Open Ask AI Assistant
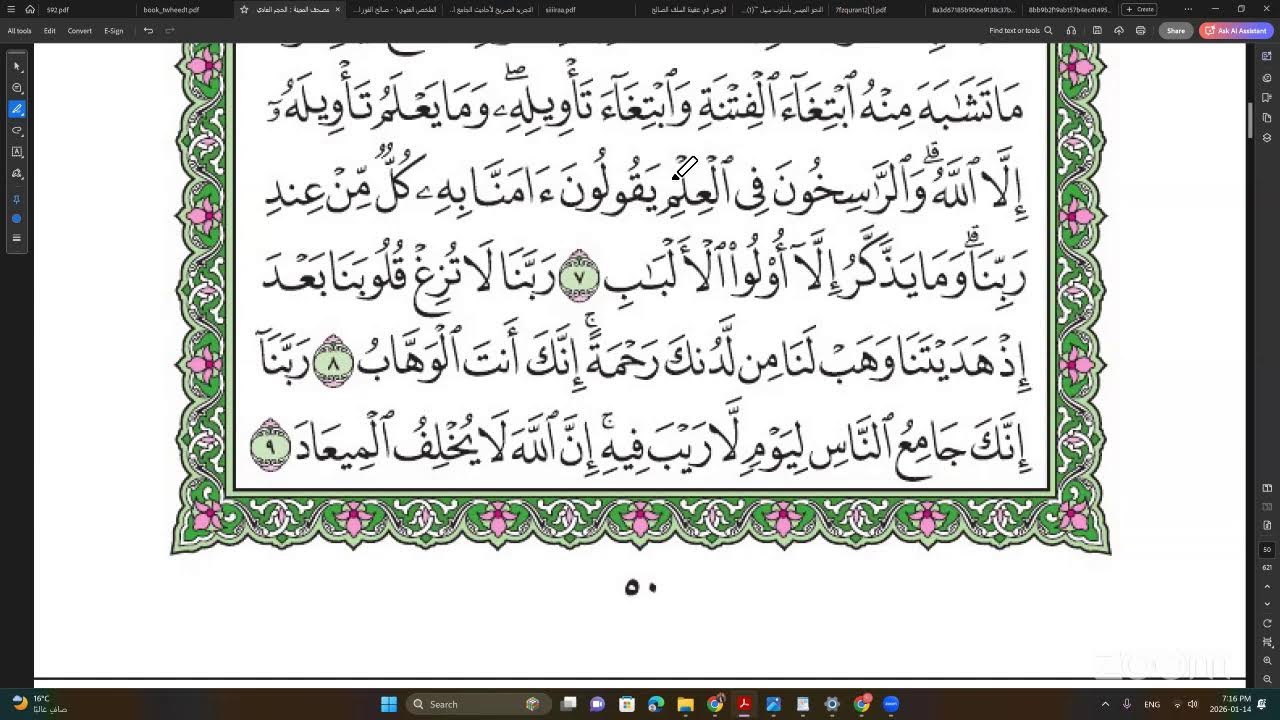This screenshot has height=720, width=1280. tap(1236, 31)
